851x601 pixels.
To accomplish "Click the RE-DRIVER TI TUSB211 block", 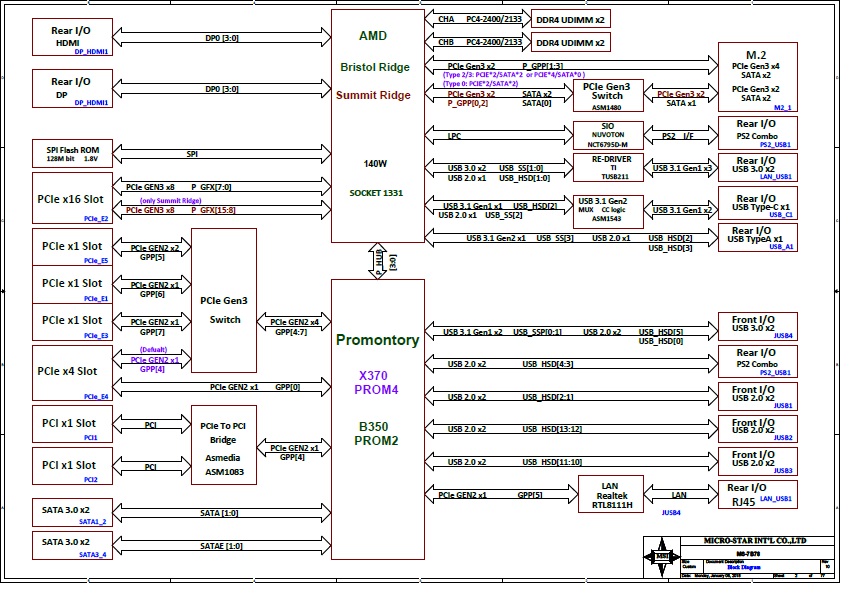I will tap(607, 167).
